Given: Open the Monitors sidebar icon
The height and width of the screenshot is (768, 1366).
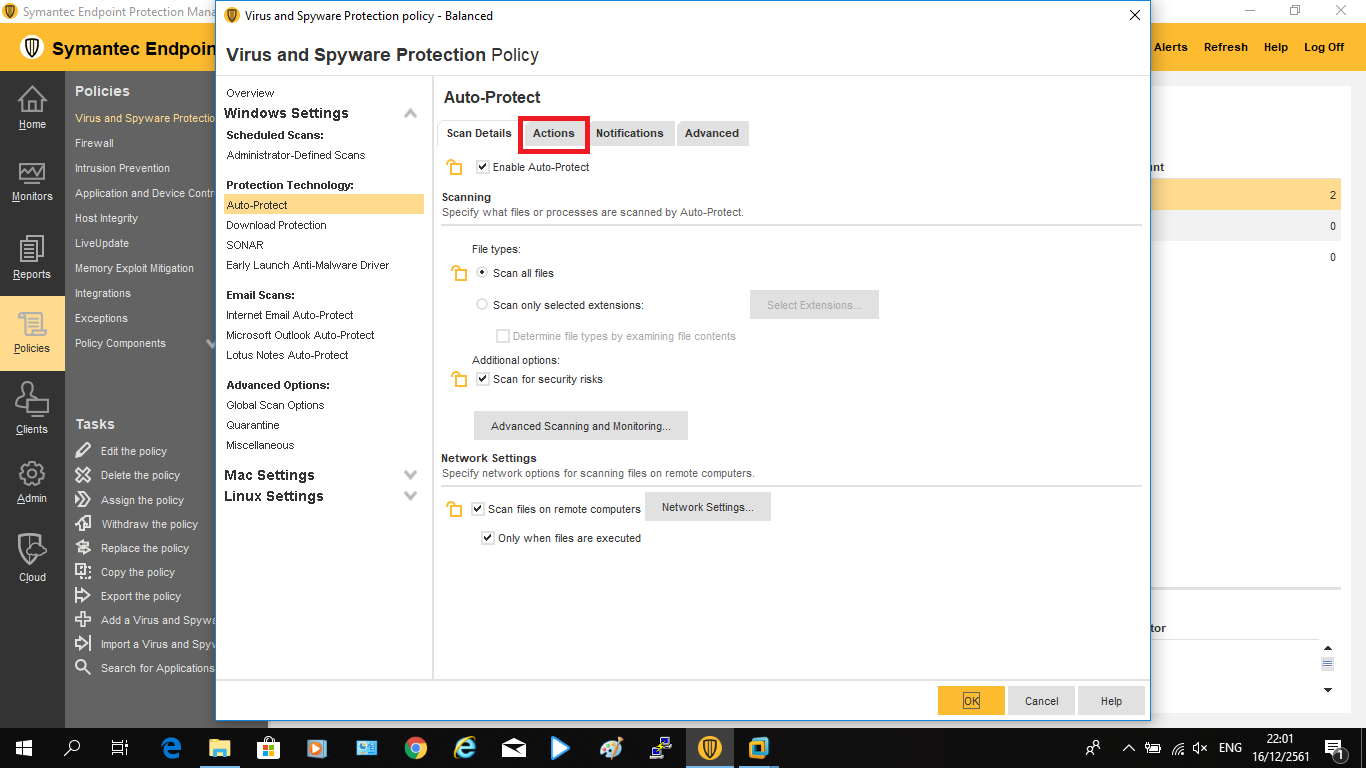Looking at the screenshot, I should click(32, 181).
